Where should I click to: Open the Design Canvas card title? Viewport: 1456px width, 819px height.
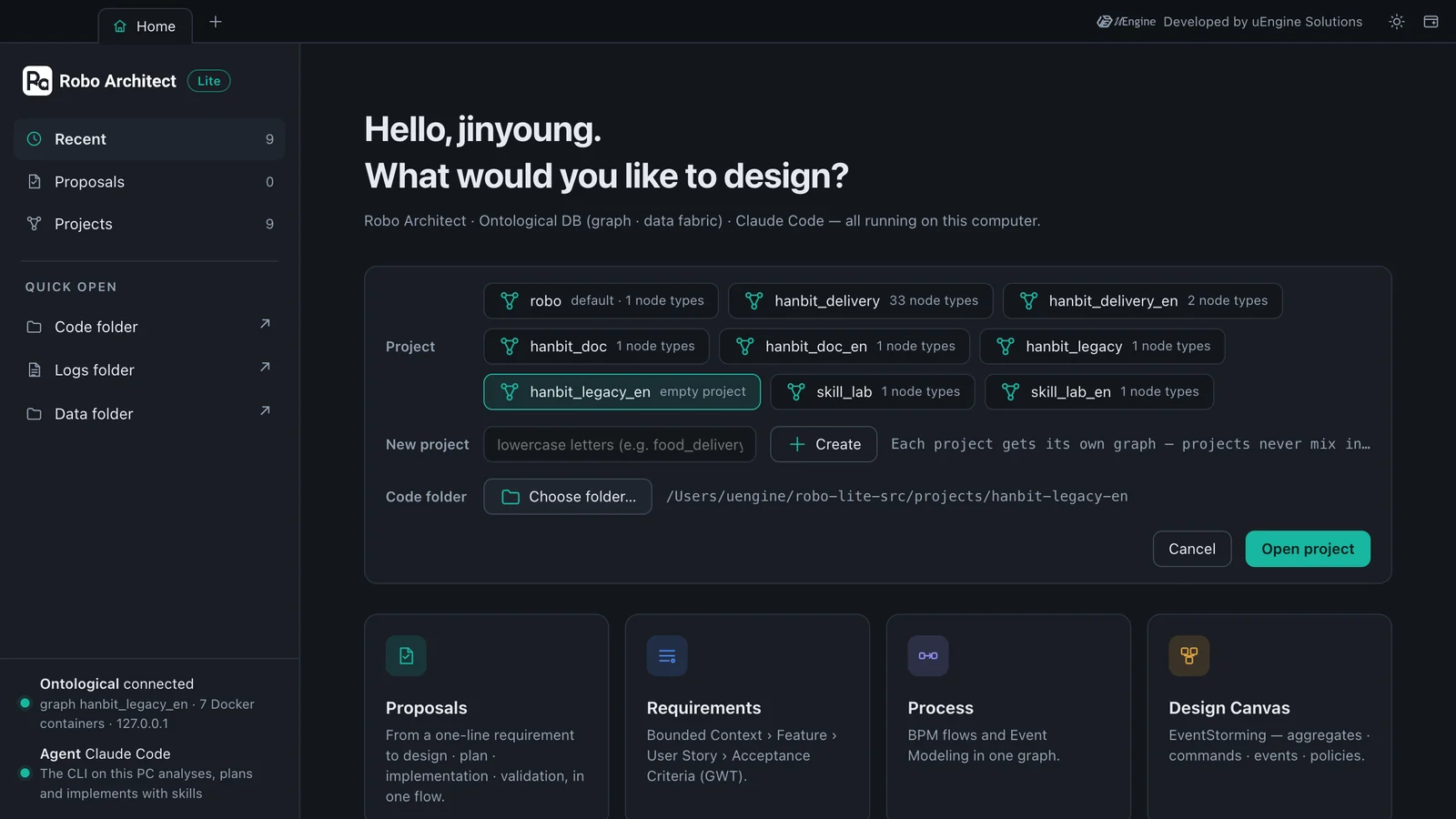pyautogui.click(x=1228, y=708)
